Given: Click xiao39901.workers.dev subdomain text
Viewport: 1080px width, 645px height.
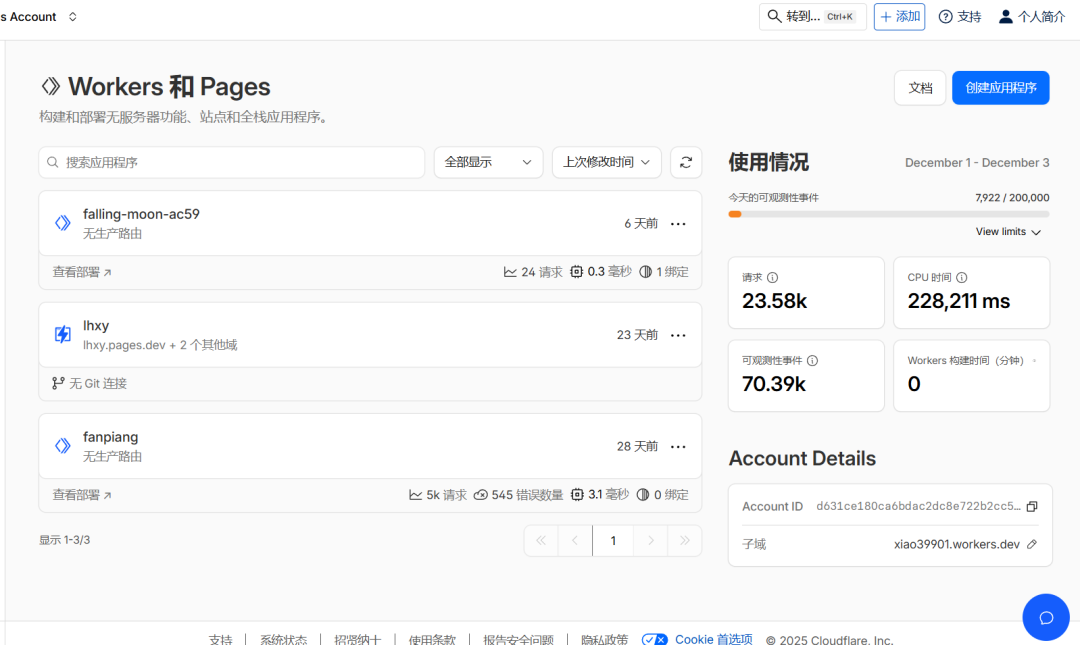Looking at the screenshot, I should (957, 544).
